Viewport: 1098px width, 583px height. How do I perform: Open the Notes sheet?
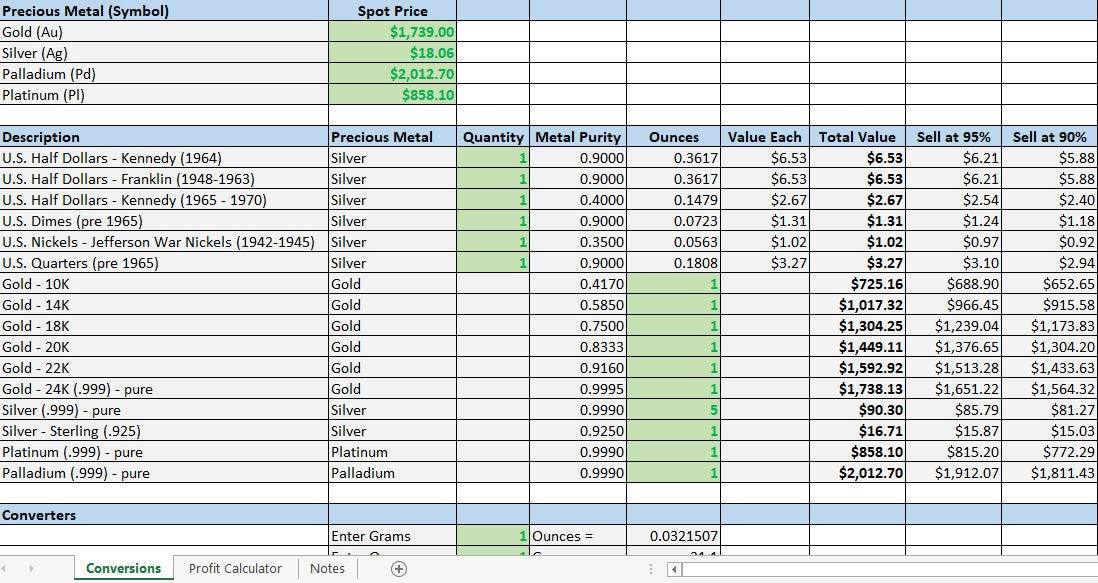click(327, 568)
